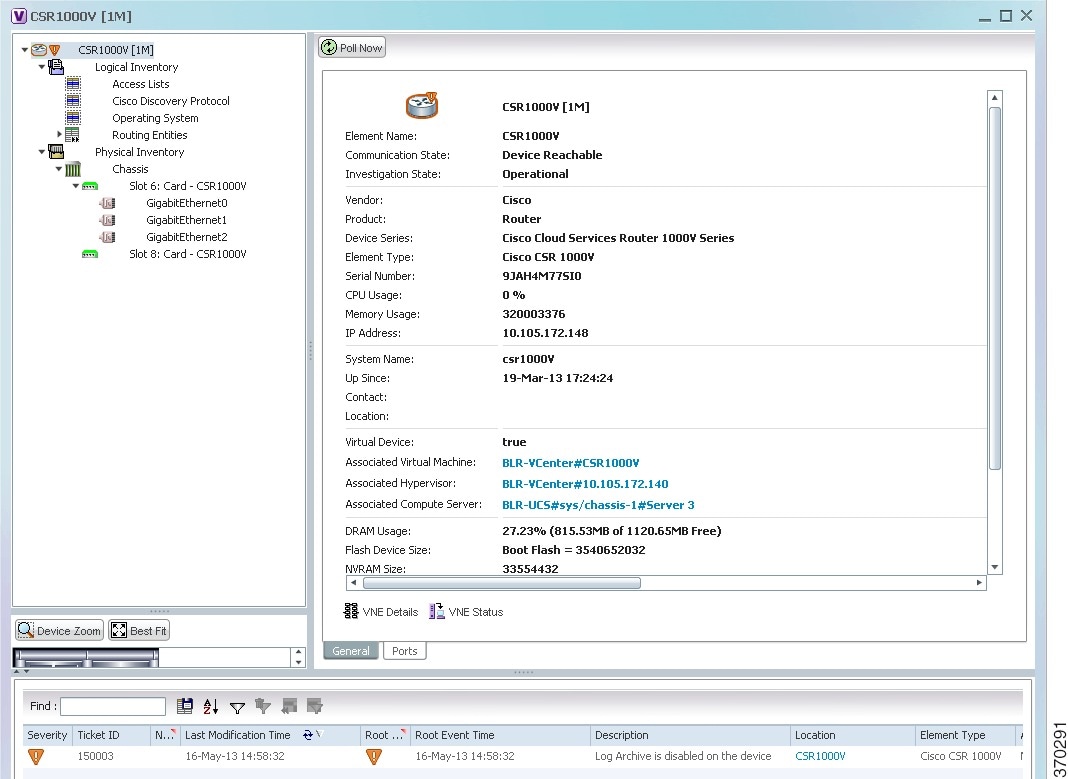Click the horizontal scrollbar thumb in properties

point(502,583)
